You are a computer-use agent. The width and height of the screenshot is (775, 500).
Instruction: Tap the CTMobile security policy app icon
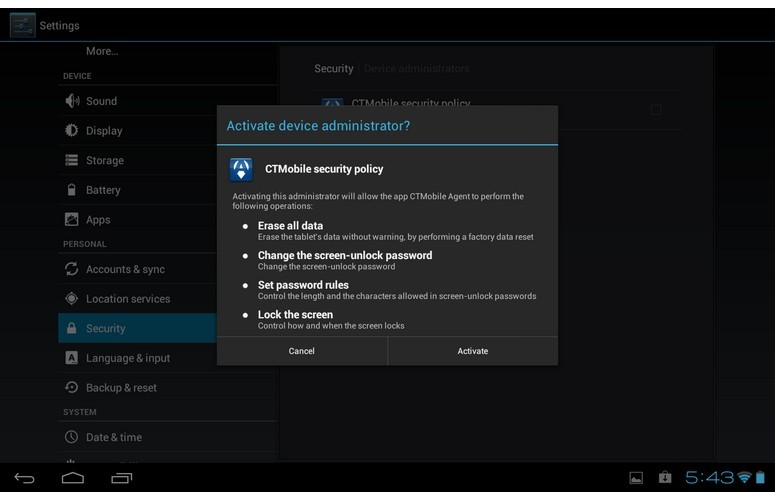[241, 169]
